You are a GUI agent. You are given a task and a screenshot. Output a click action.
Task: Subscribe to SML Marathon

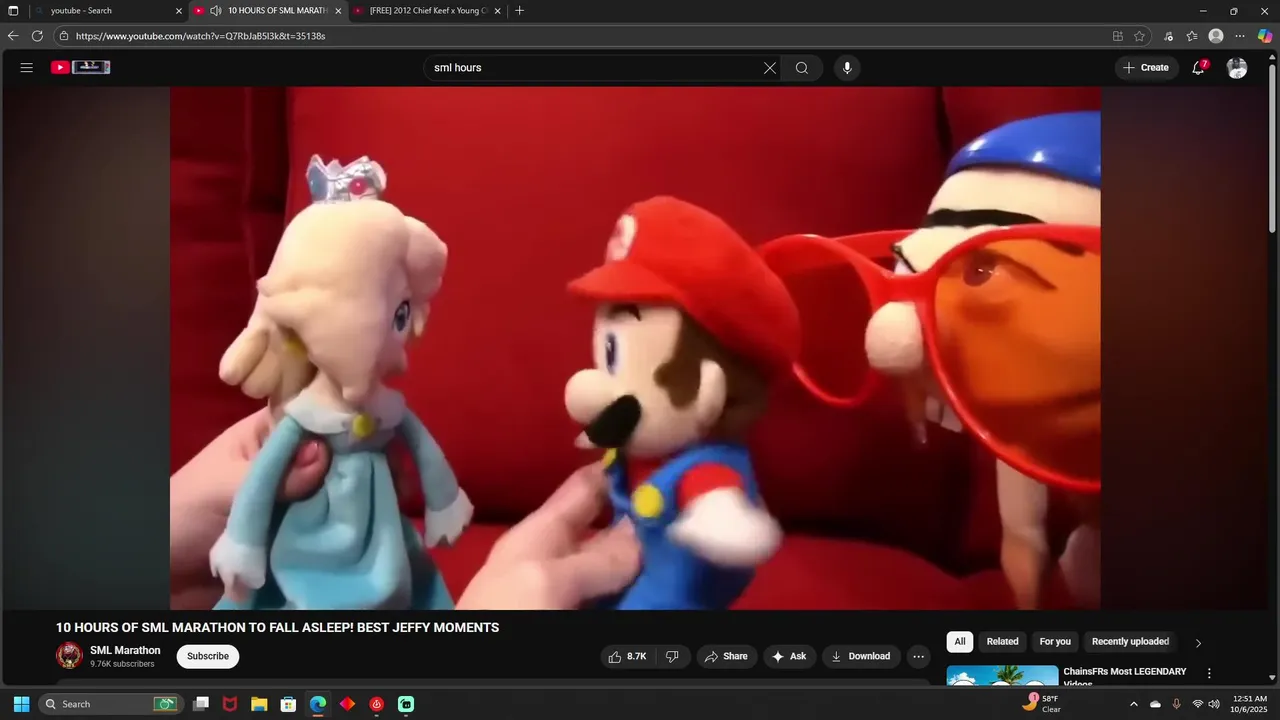coord(208,656)
